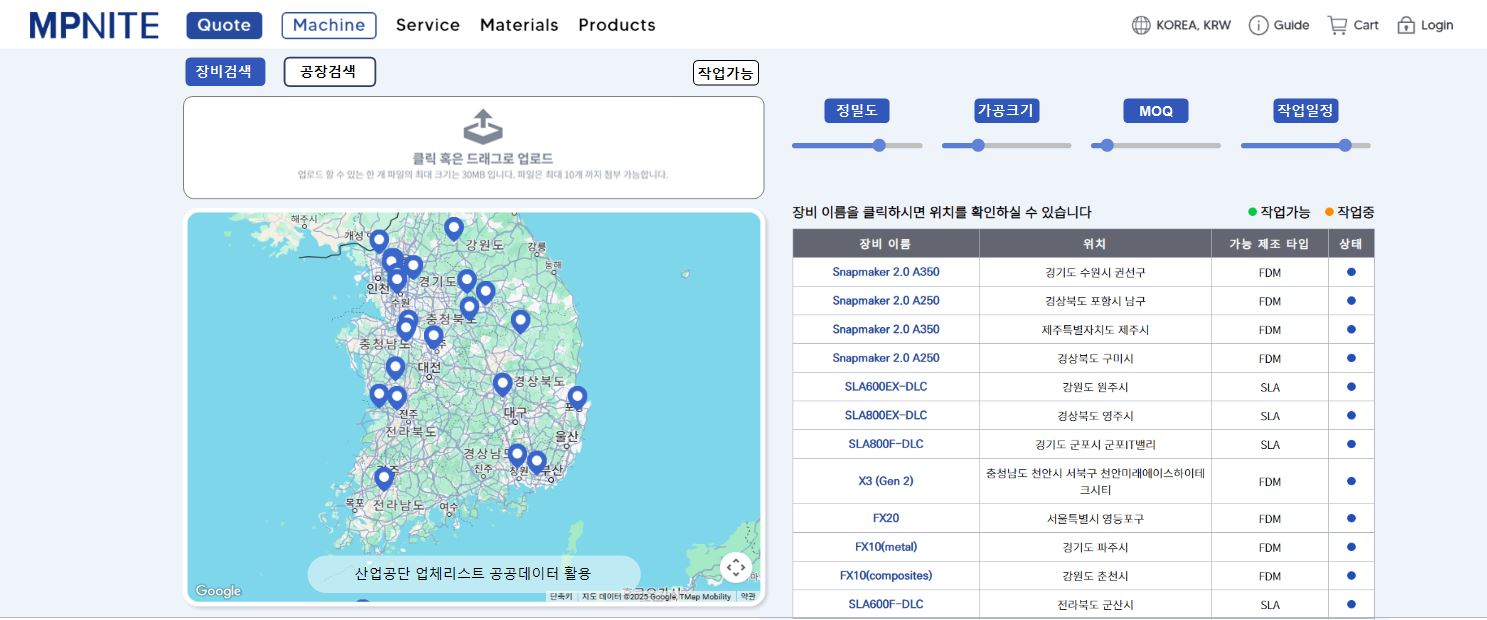Click the map fullscreen toggle icon
This screenshot has width=1487, height=620.
pos(736,568)
